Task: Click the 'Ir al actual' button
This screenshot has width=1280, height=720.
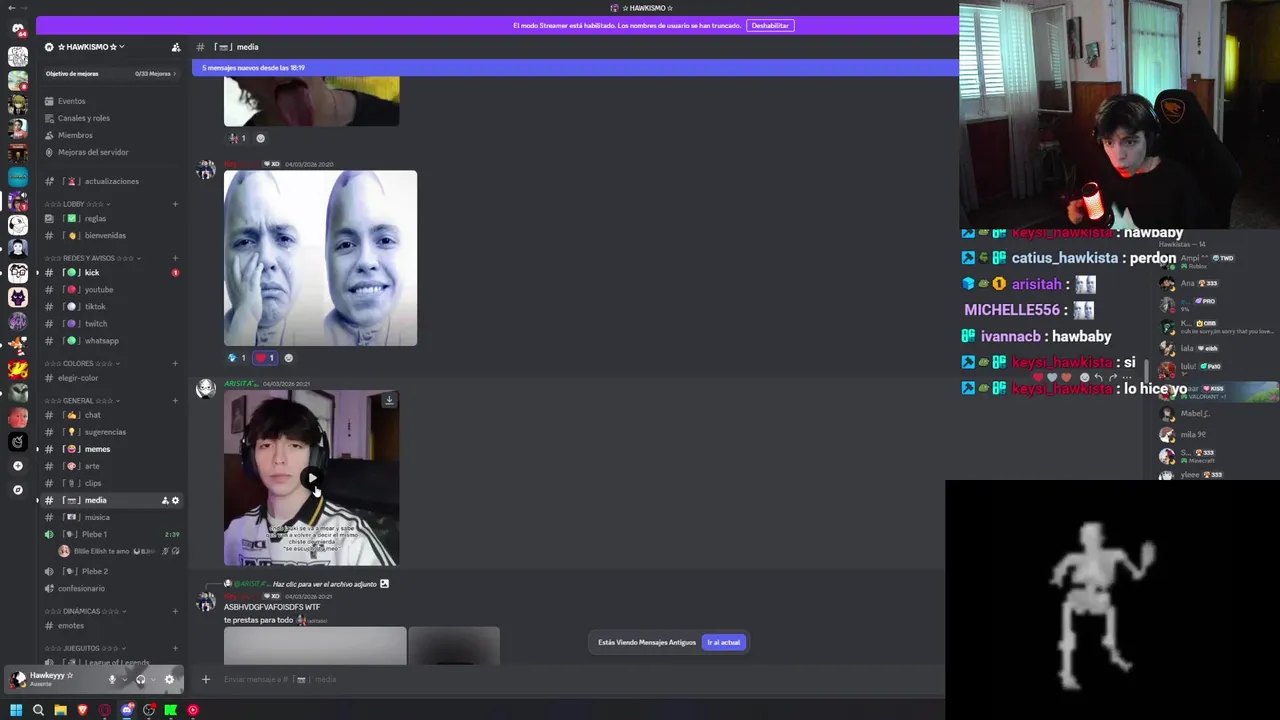Action: pos(723,642)
